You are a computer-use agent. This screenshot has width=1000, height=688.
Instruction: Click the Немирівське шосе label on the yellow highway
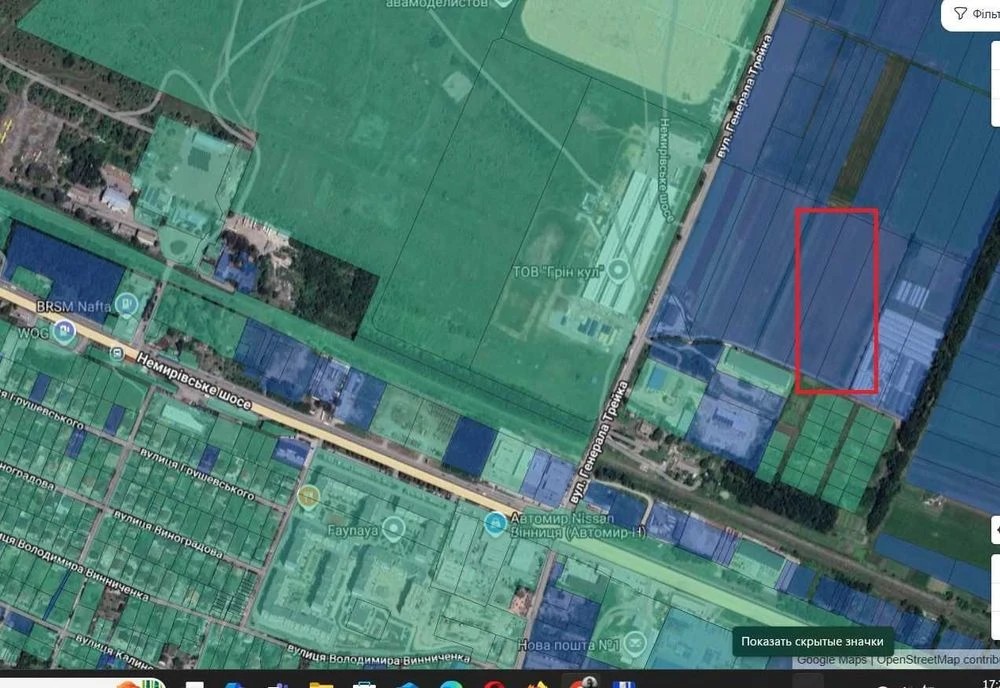(x=194, y=382)
